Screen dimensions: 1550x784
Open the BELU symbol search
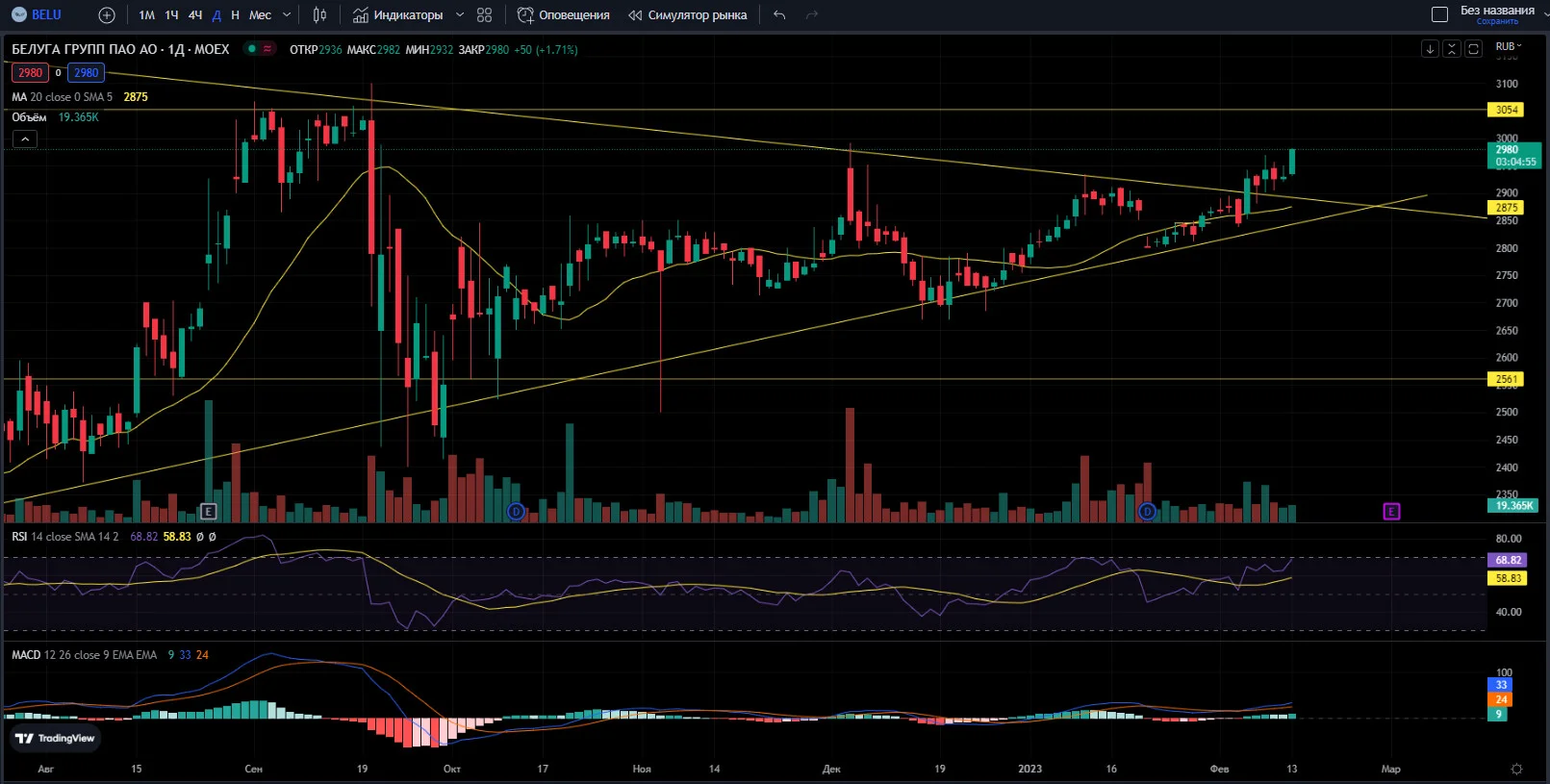[37, 14]
